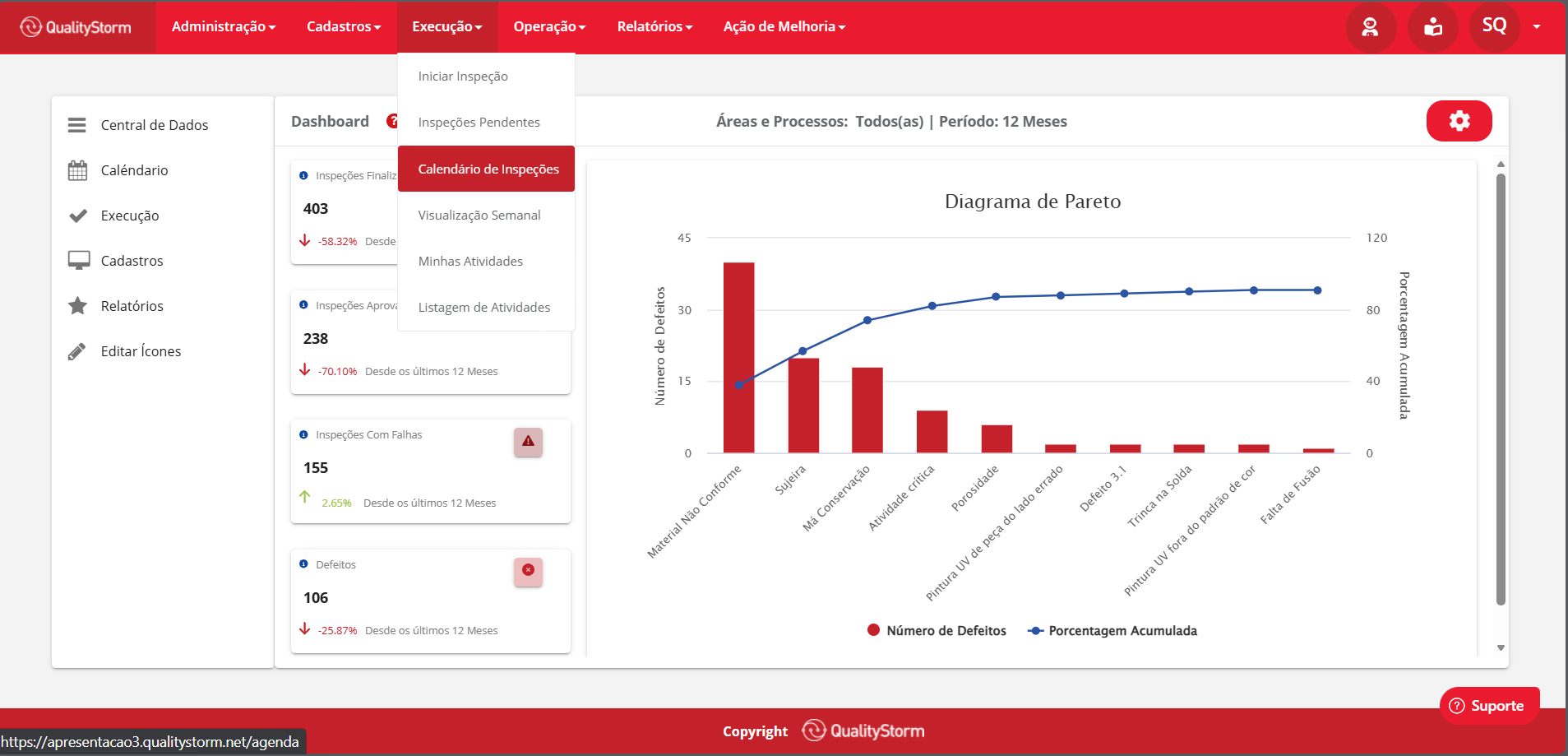The image size is (1568, 756).
Task: Click scrollbar up arrow in dashboard
Action: (x=1501, y=164)
